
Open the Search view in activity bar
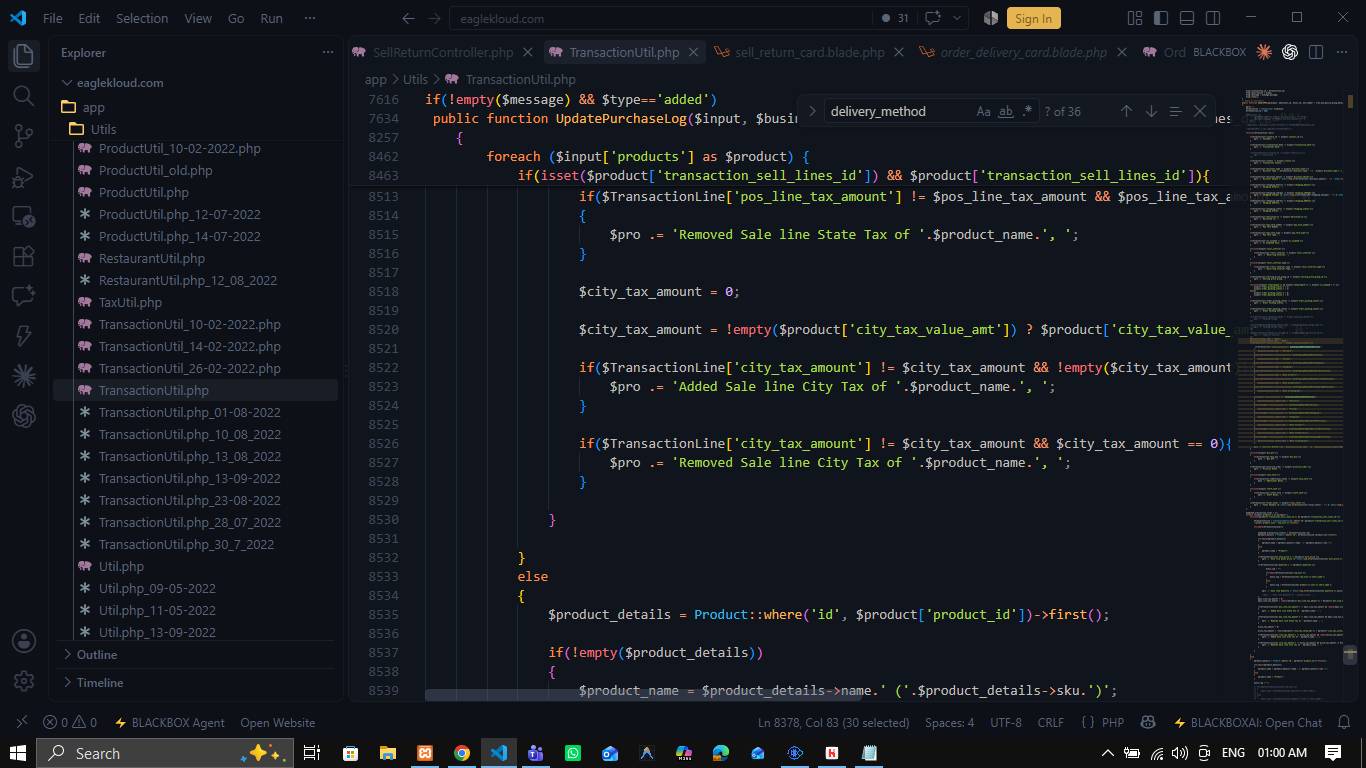click(23, 95)
